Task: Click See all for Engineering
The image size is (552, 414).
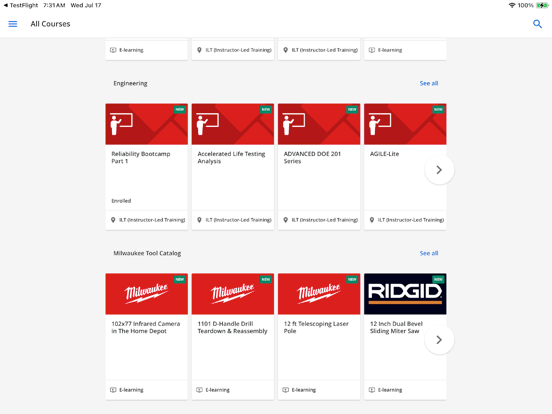Action: [429, 83]
